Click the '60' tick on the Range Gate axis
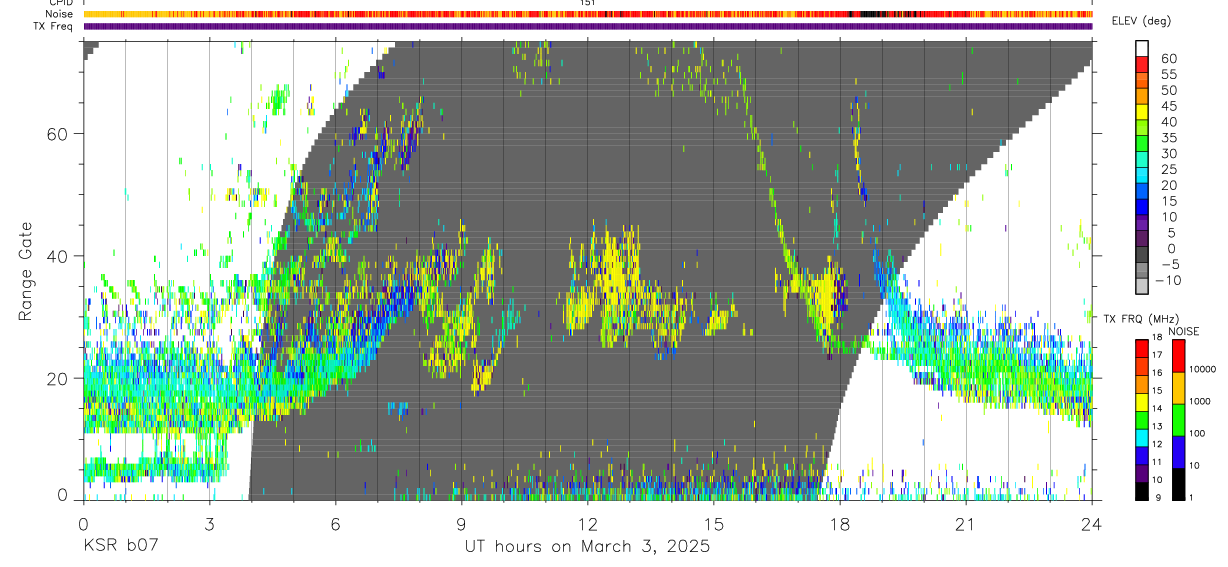This screenshot has width=1228, height=567. coord(56,134)
